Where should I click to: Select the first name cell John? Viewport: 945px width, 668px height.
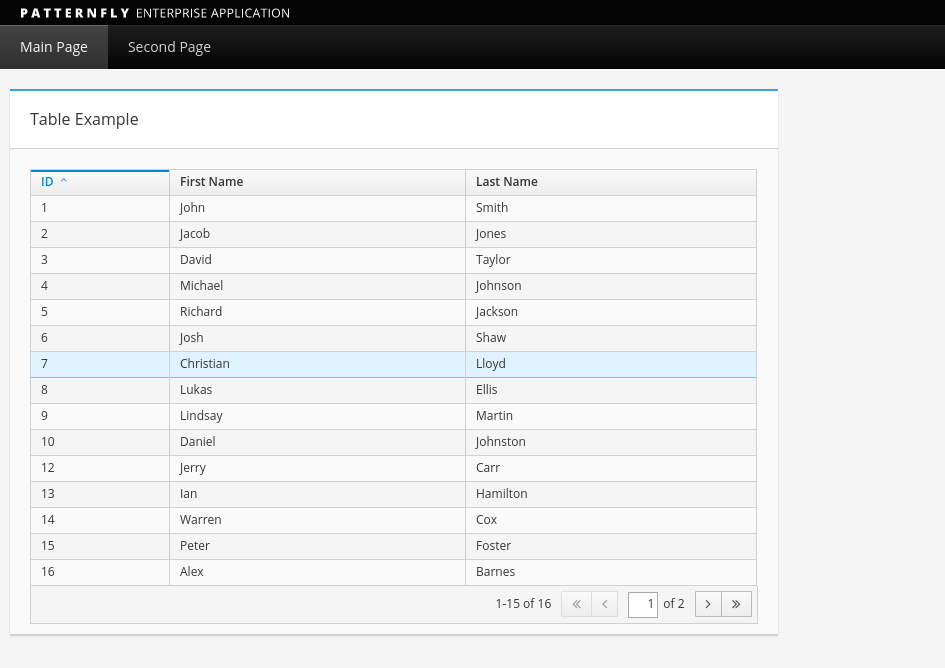(318, 208)
